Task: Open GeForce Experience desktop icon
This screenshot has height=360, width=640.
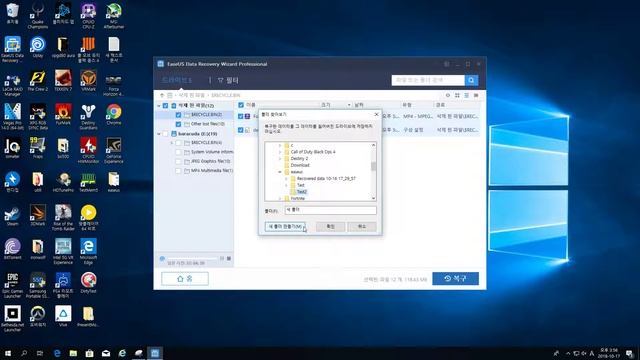Action: click(113, 150)
